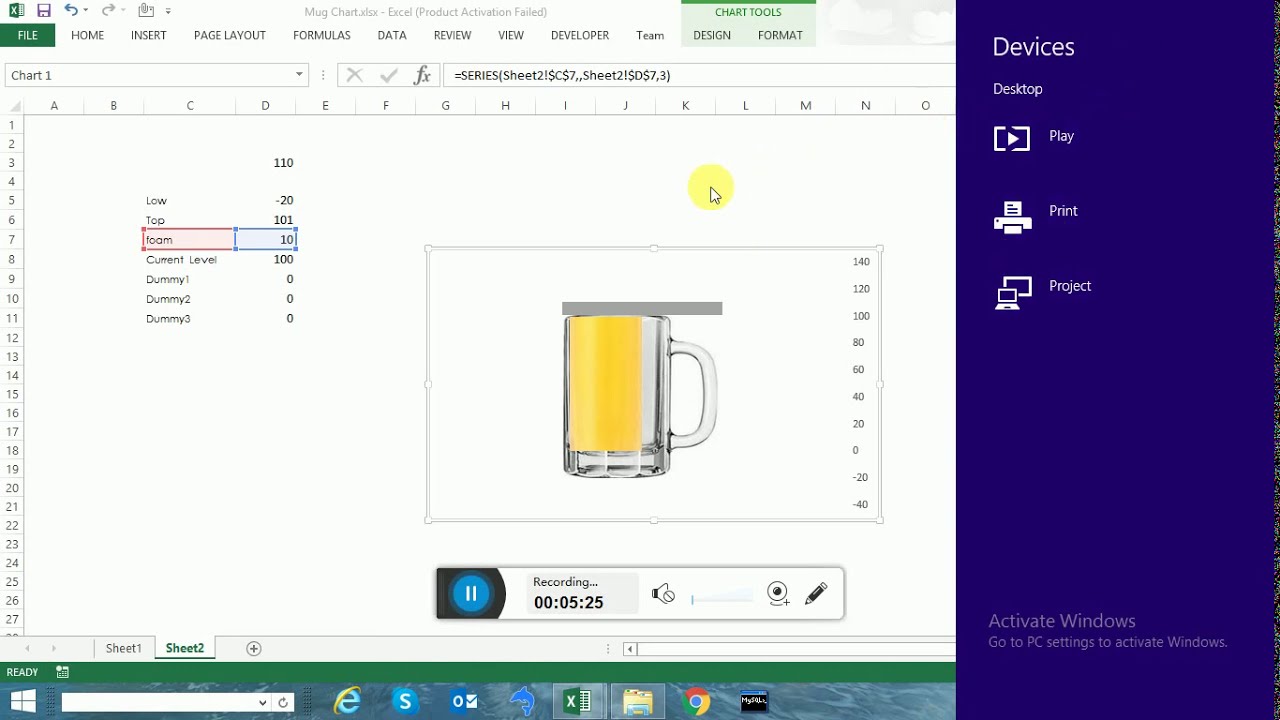Pause the screen recording
The image size is (1280, 720).
pos(470,593)
